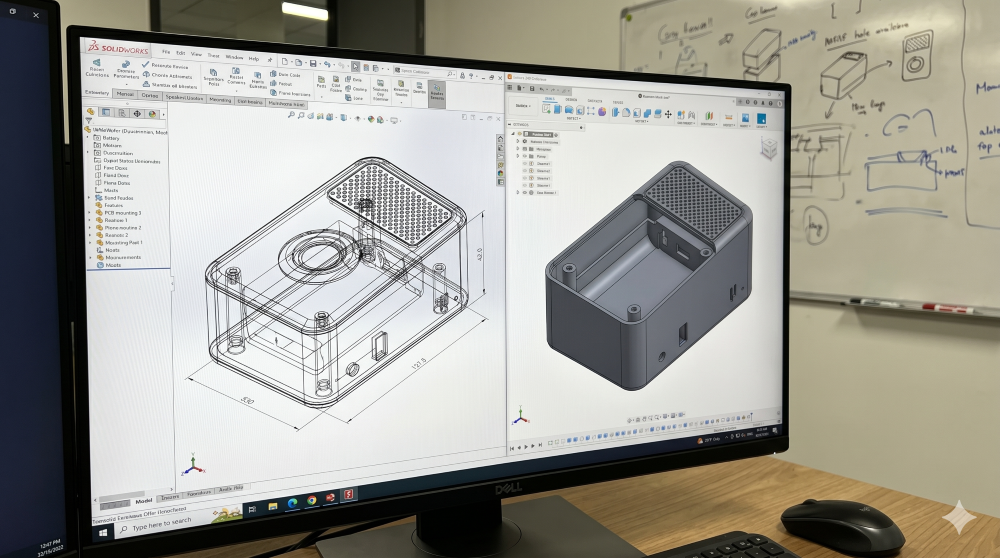Open the PropertyManager tab icon
The height and width of the screenshot is (558, 1000).
click(x=106, y=112)
